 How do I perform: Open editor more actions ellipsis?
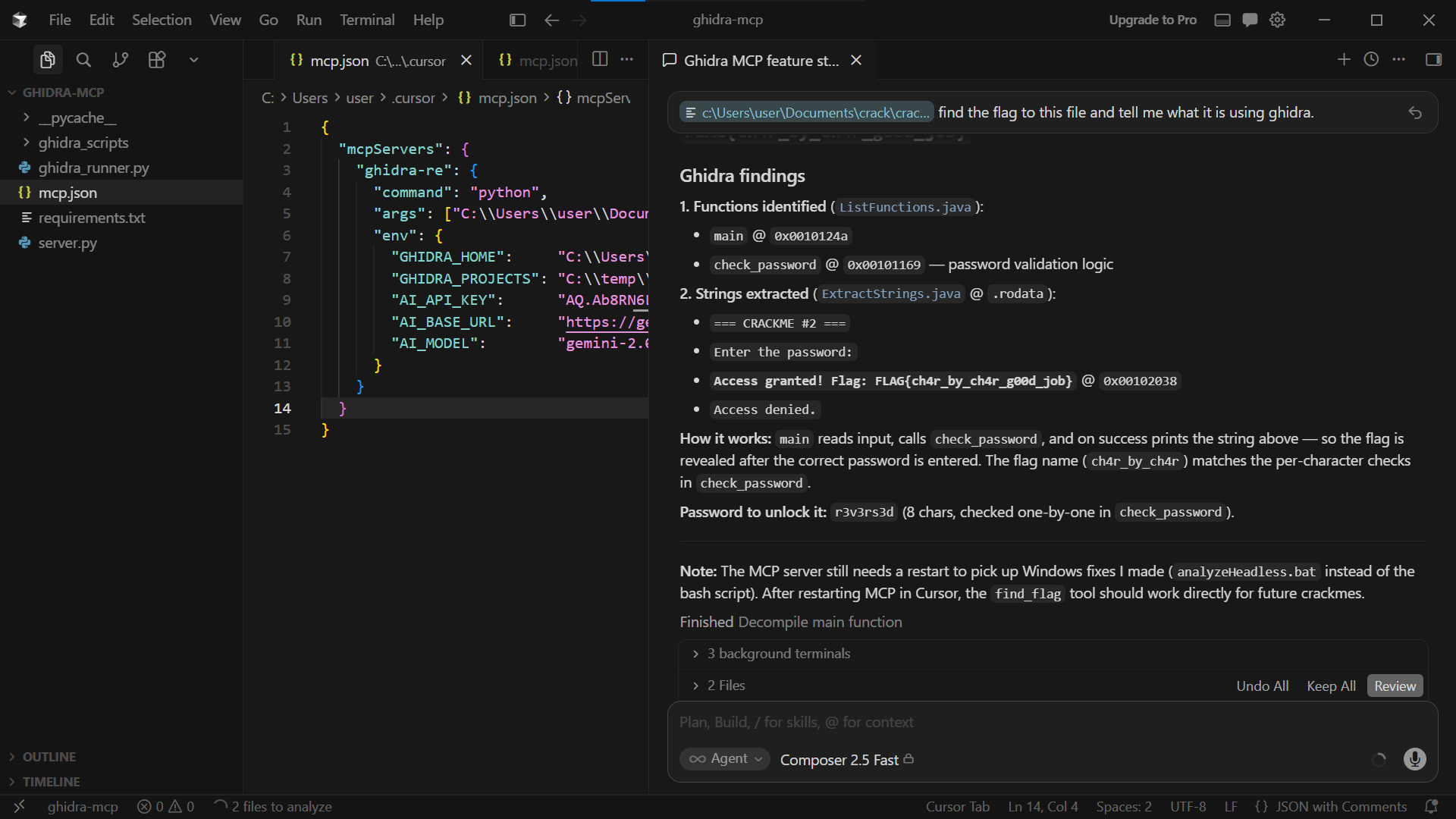tap(627, 59)
